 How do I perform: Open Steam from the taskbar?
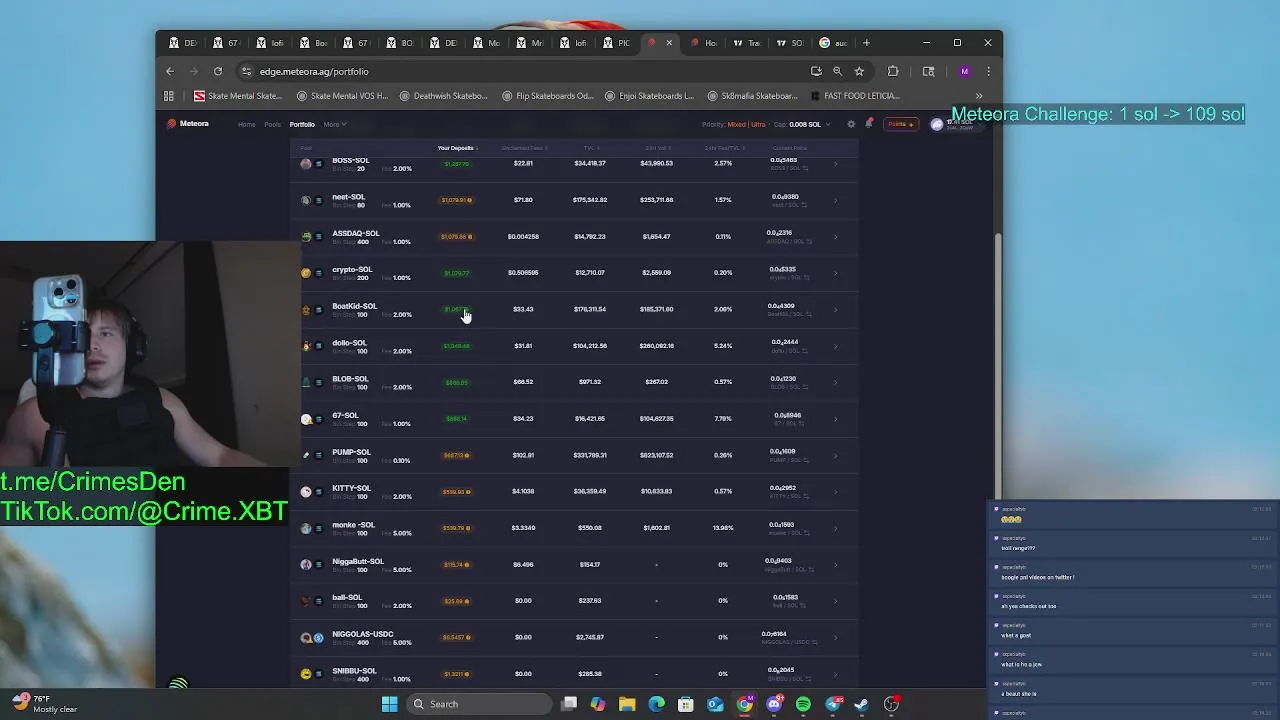[862, 704]
